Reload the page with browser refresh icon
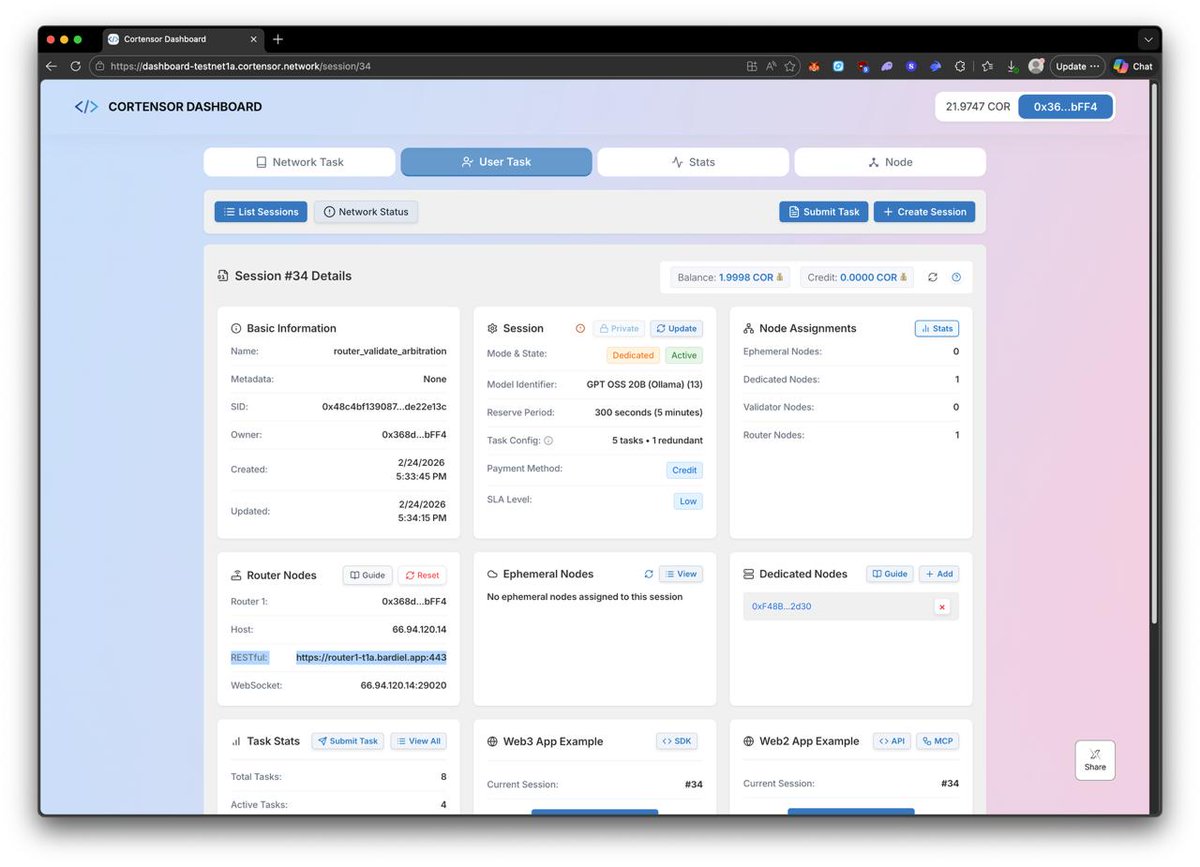1200x867 pixels. tap(75, 66)
